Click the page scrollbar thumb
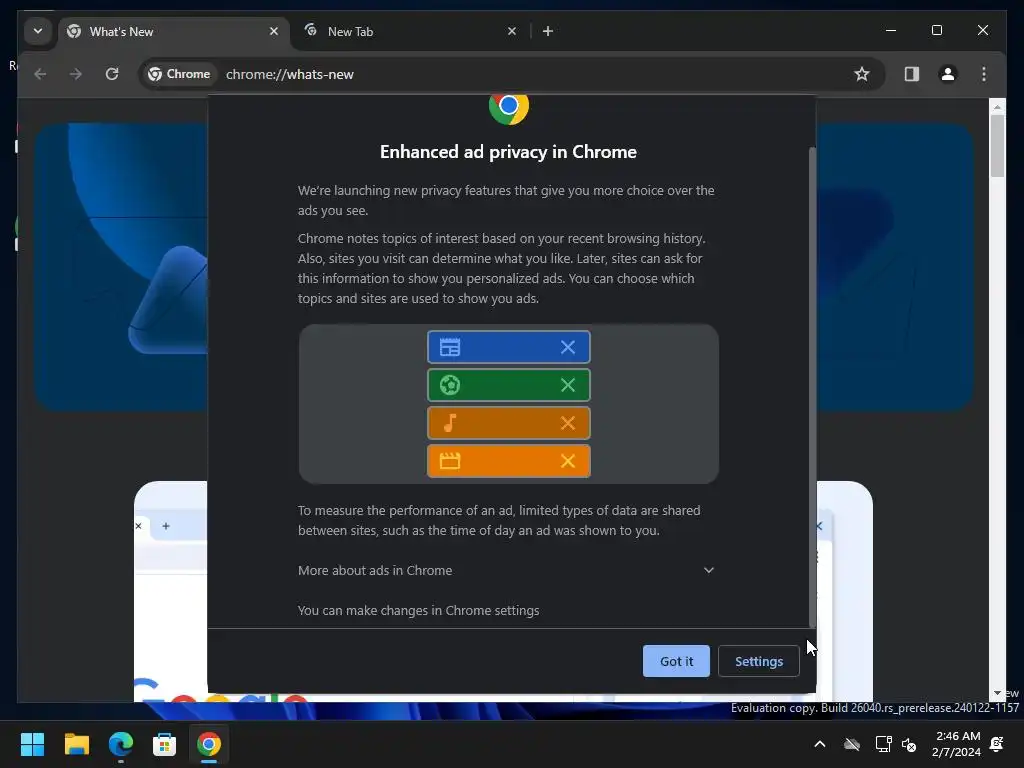 coord(997,146)
